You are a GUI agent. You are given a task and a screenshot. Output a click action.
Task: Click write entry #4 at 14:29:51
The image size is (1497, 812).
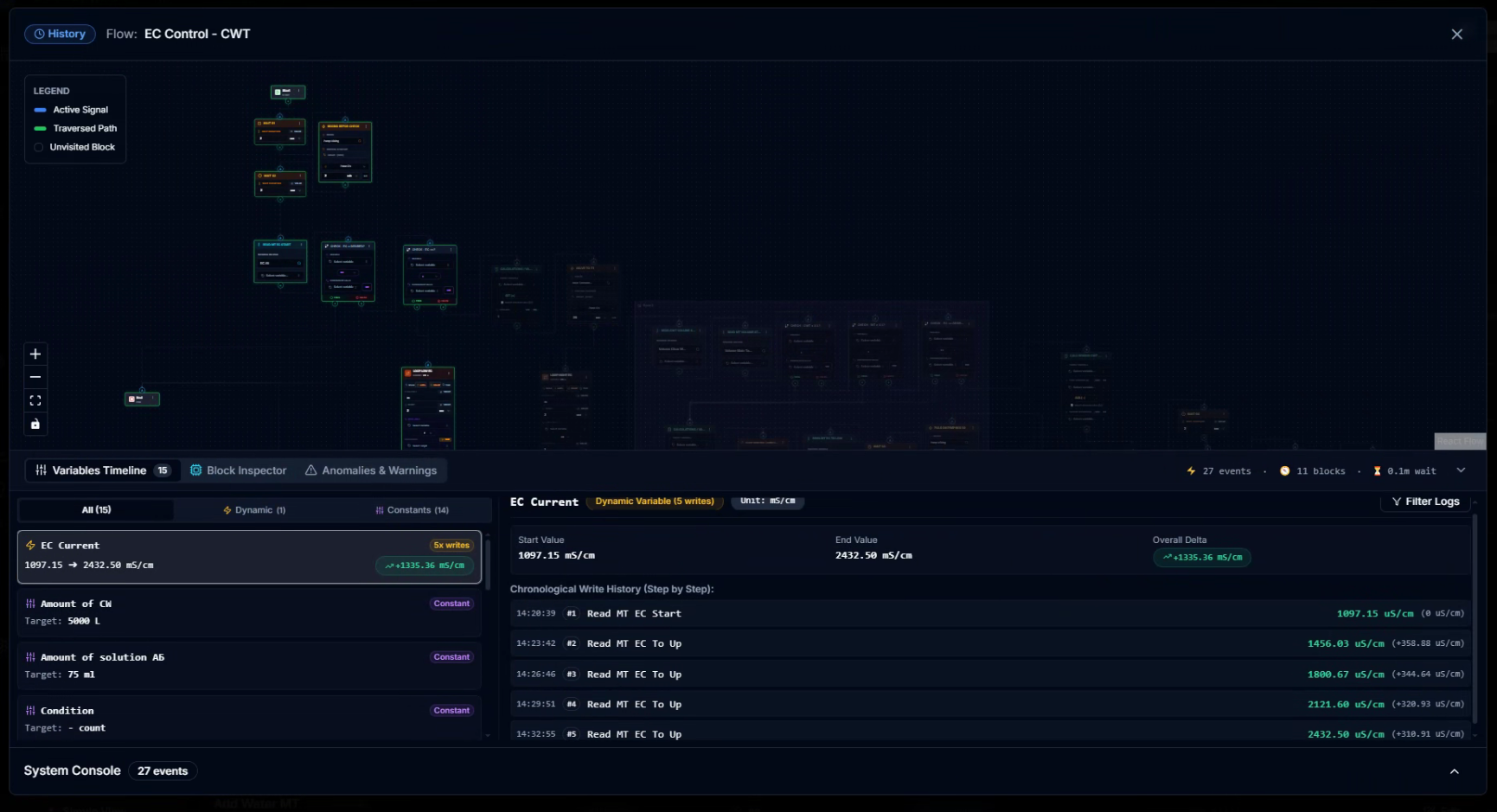pyautogui.click(x=990, y=705)
